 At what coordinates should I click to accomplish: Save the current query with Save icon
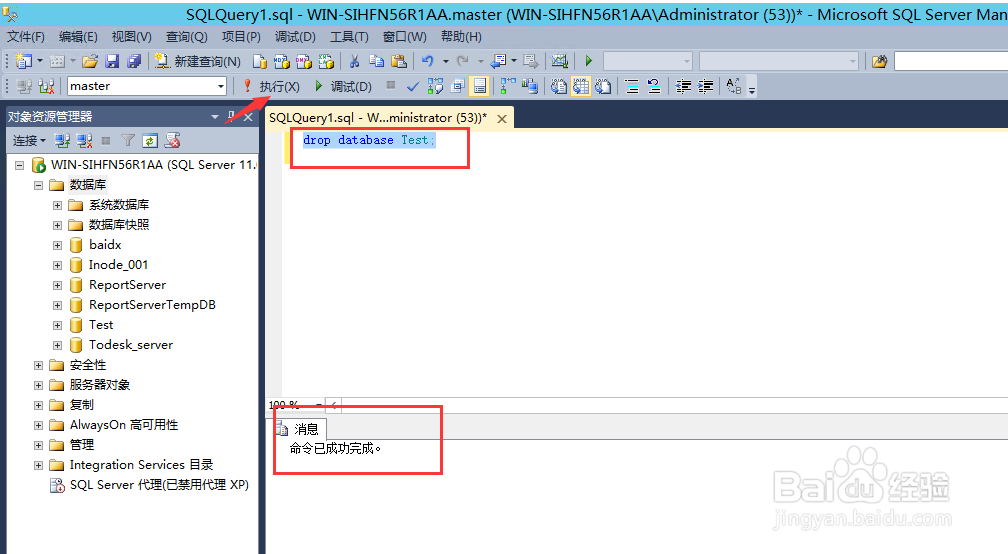pos(112,61)
